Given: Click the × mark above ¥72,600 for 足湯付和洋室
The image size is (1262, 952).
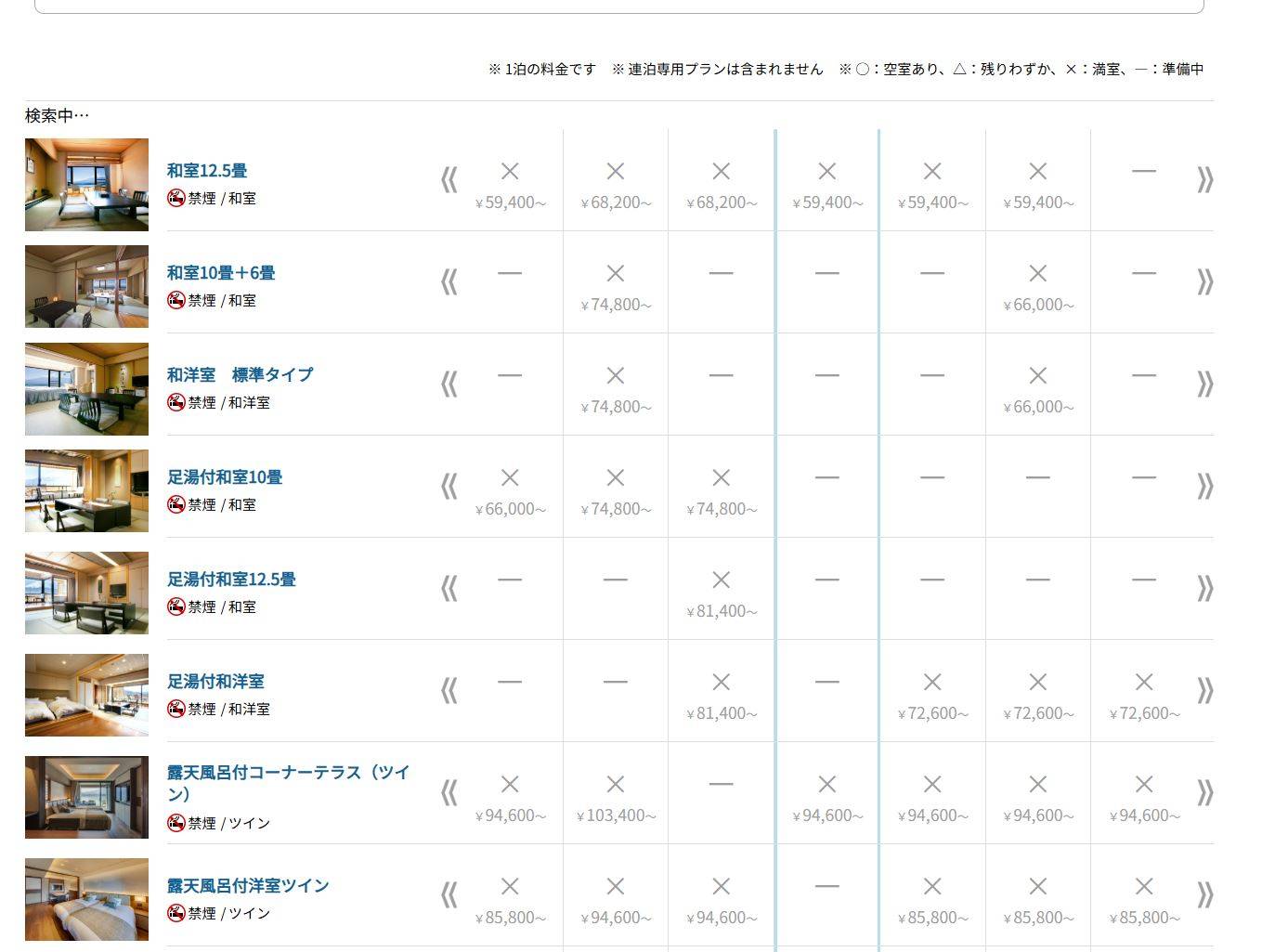Looking at the screenshot, I should point(932,682).
